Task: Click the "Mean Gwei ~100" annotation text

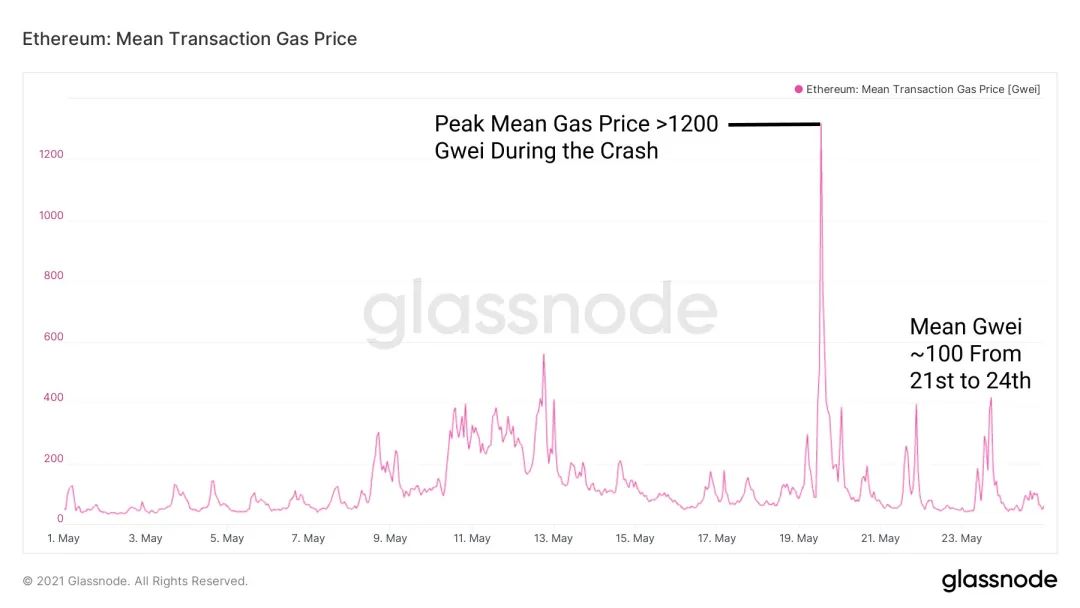Action: tap(969, 353)
